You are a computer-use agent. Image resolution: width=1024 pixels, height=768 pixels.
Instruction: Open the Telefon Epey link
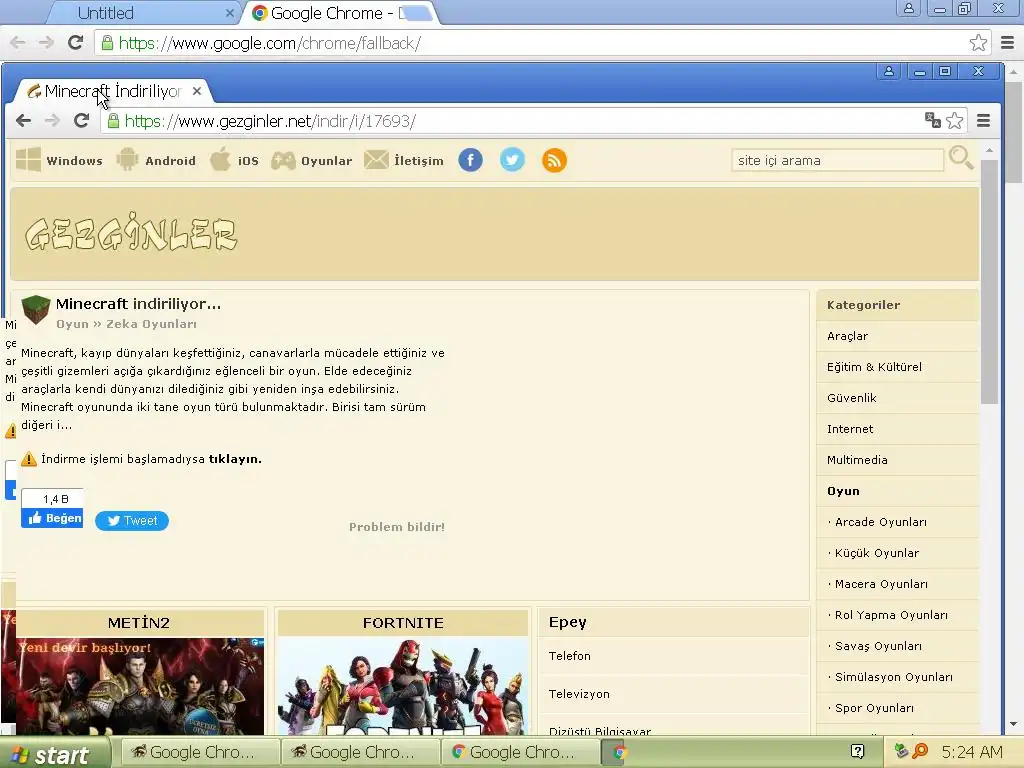tap(569, 656)
